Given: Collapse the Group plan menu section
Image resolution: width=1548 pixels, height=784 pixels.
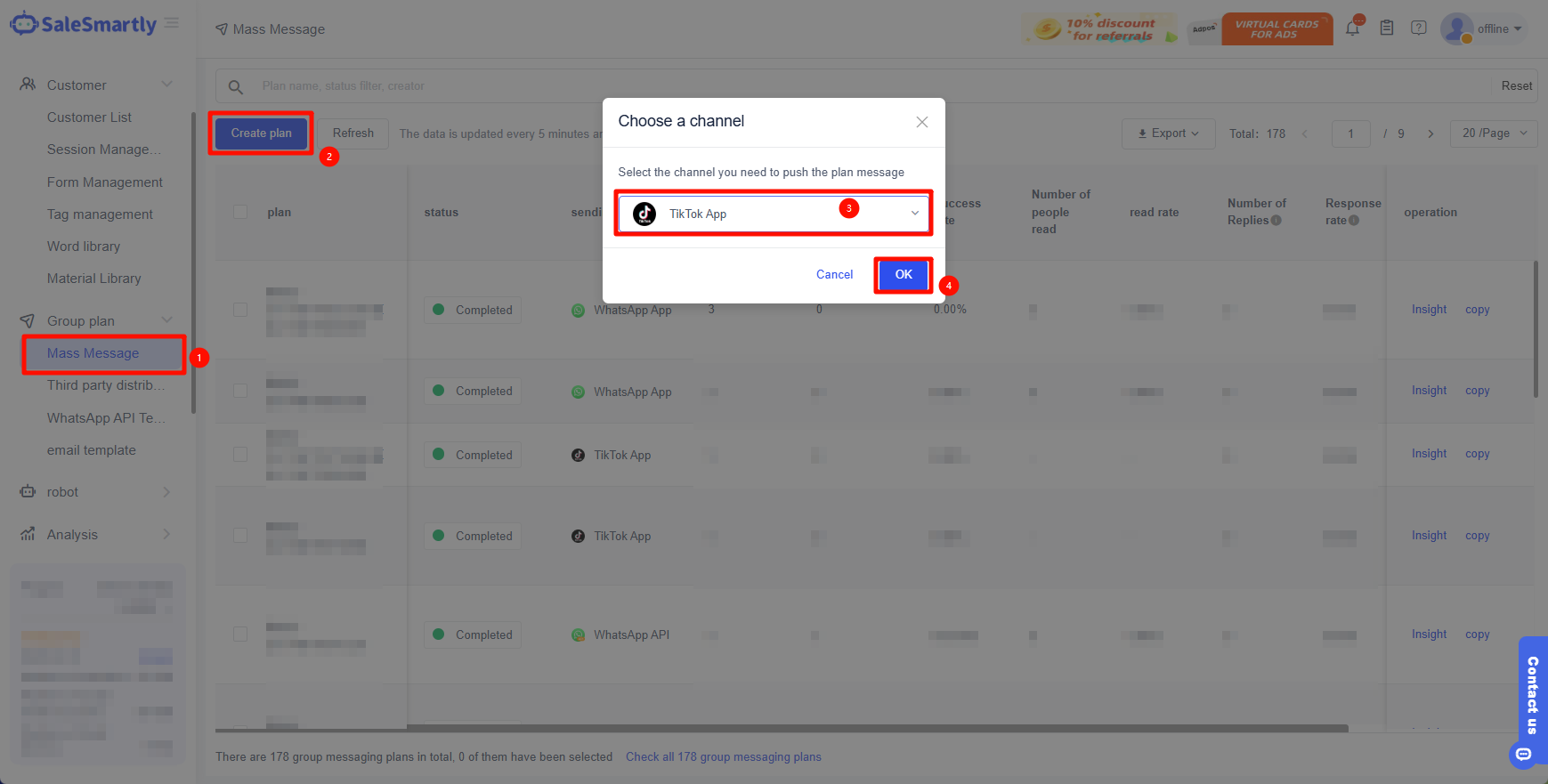Looking at the screenshot, I should click(x=166, y=320).
